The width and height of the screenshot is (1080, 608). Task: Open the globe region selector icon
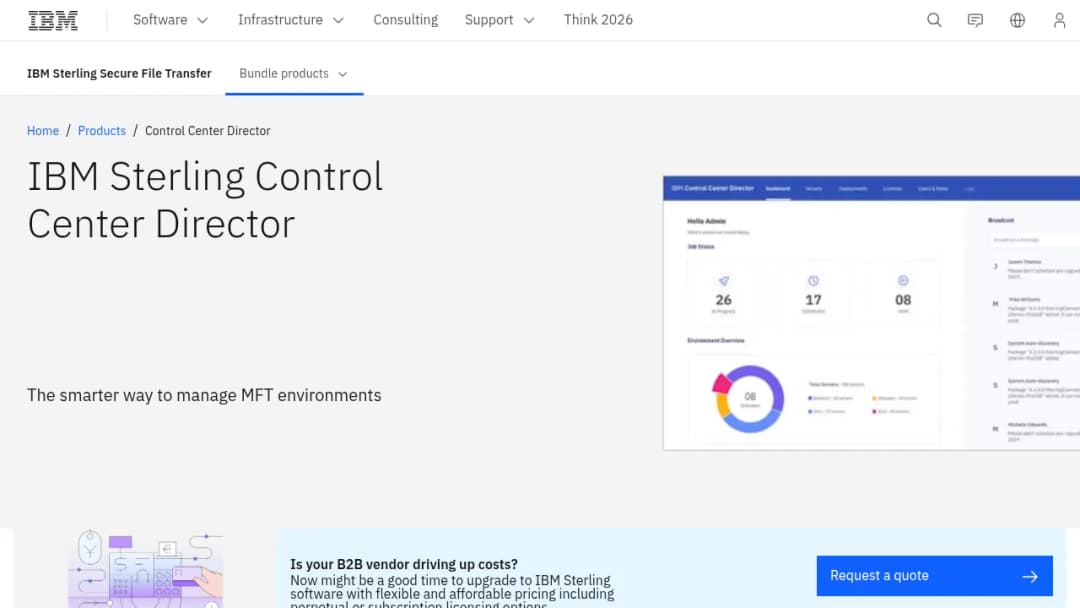1017,20
